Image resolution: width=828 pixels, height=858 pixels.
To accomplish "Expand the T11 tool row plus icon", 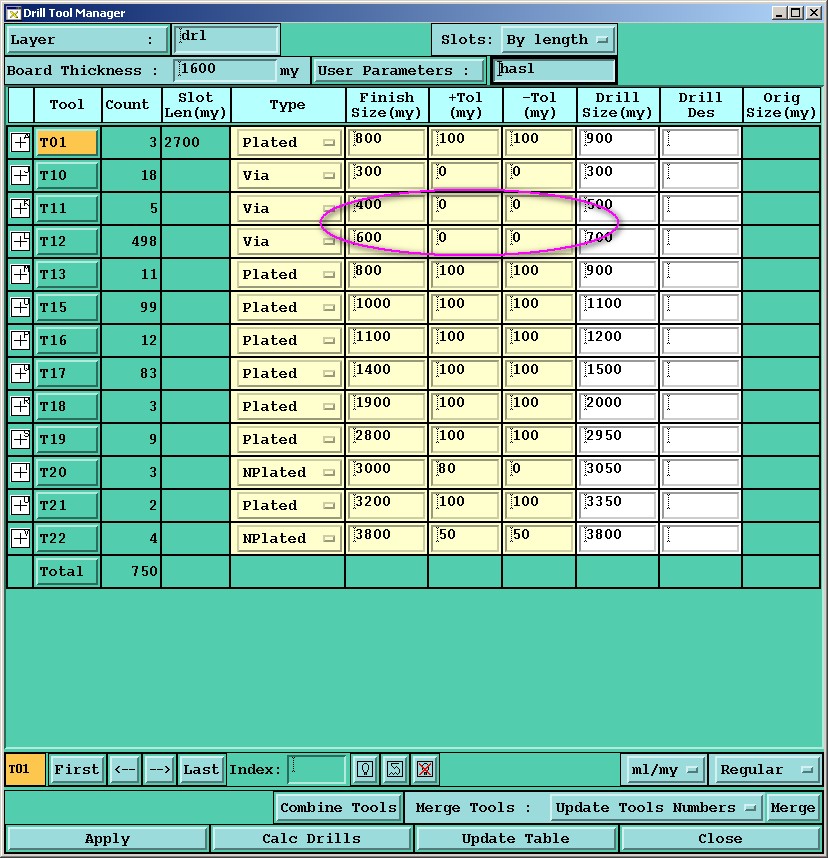I will tap(20, 208).
